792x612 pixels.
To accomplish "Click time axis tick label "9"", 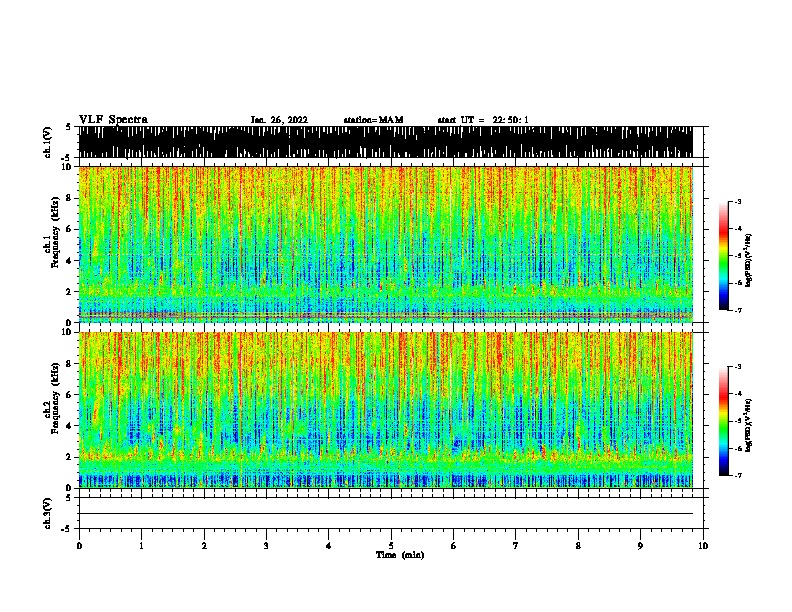I will coord(640,546).
